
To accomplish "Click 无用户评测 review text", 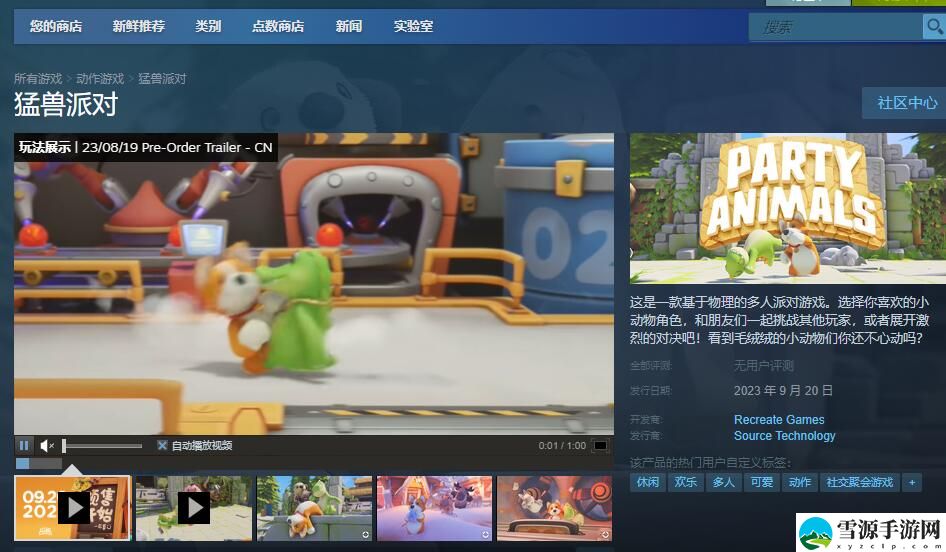I will point(763,366).
